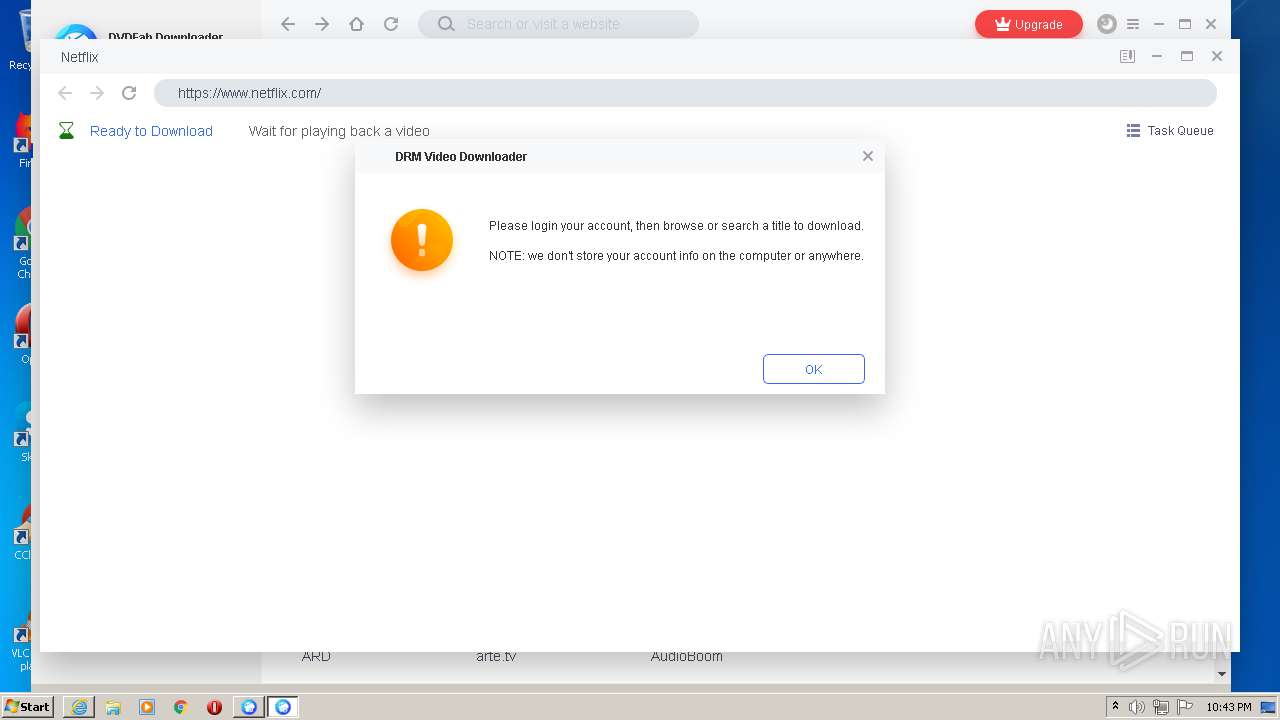Viewport: 1280px width, 720px height.
Task: Click the orange warning exclamation icon
Action: [422, 240]
